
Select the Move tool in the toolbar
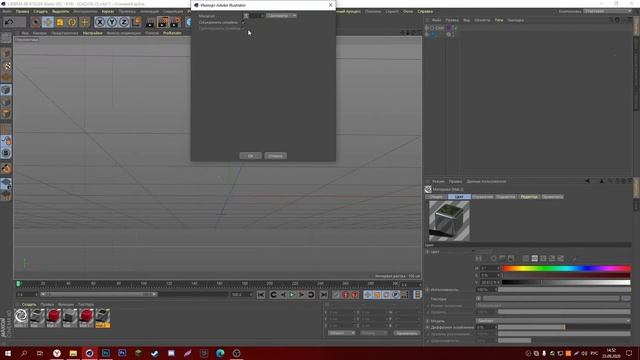48,22
